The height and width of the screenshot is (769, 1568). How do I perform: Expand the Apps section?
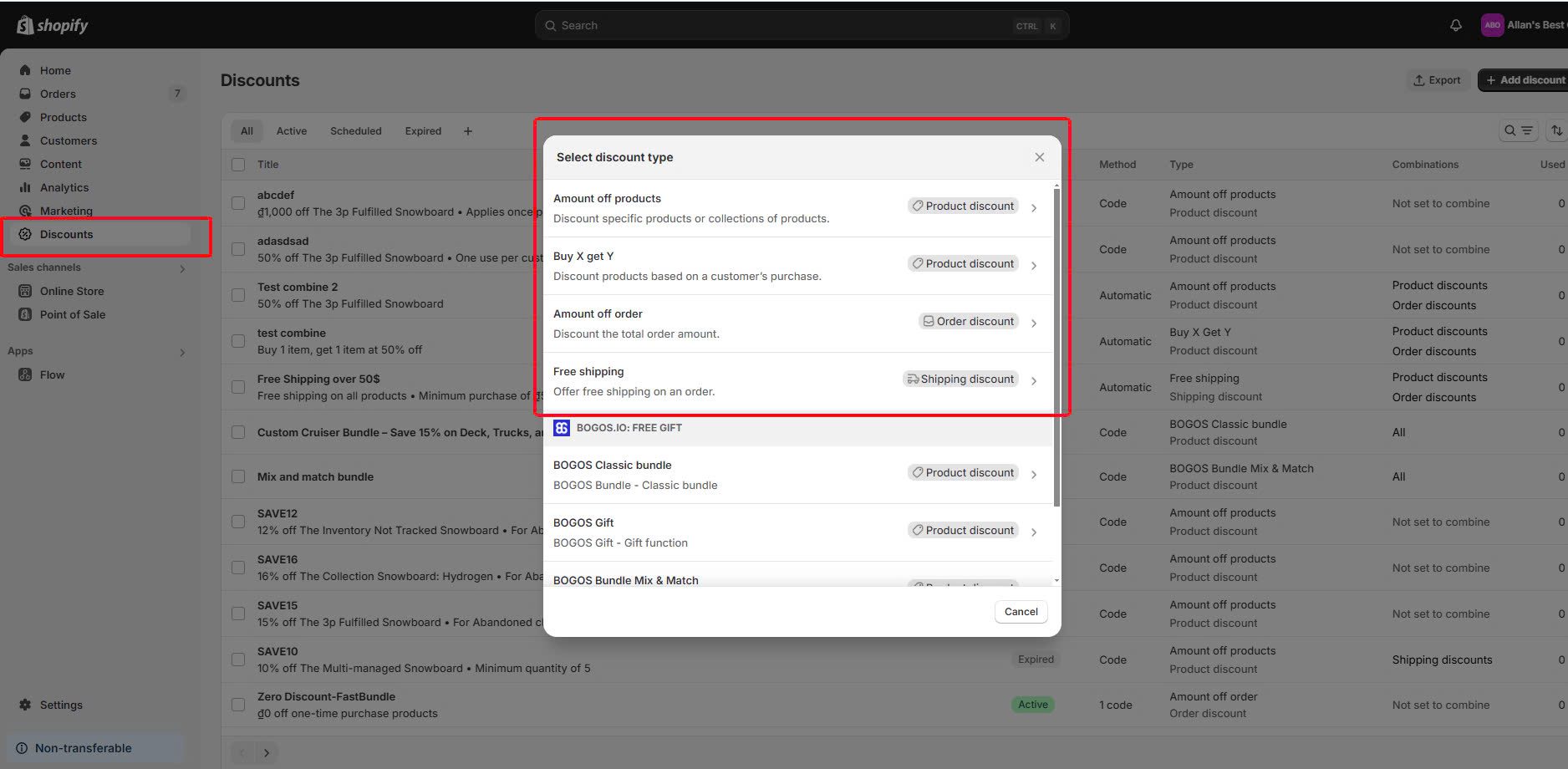click(181, 352)
